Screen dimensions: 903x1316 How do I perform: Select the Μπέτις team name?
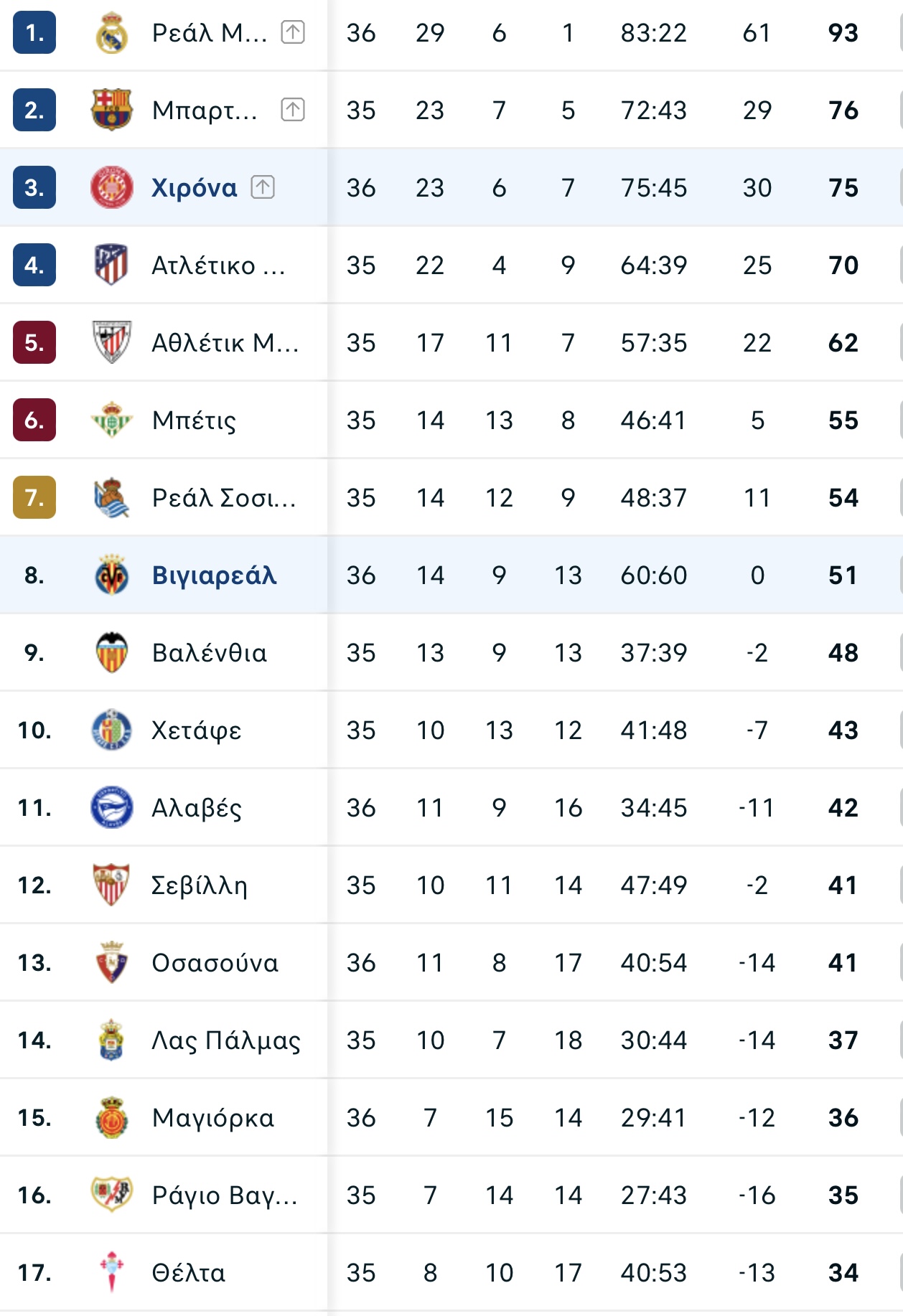[194, 420]
